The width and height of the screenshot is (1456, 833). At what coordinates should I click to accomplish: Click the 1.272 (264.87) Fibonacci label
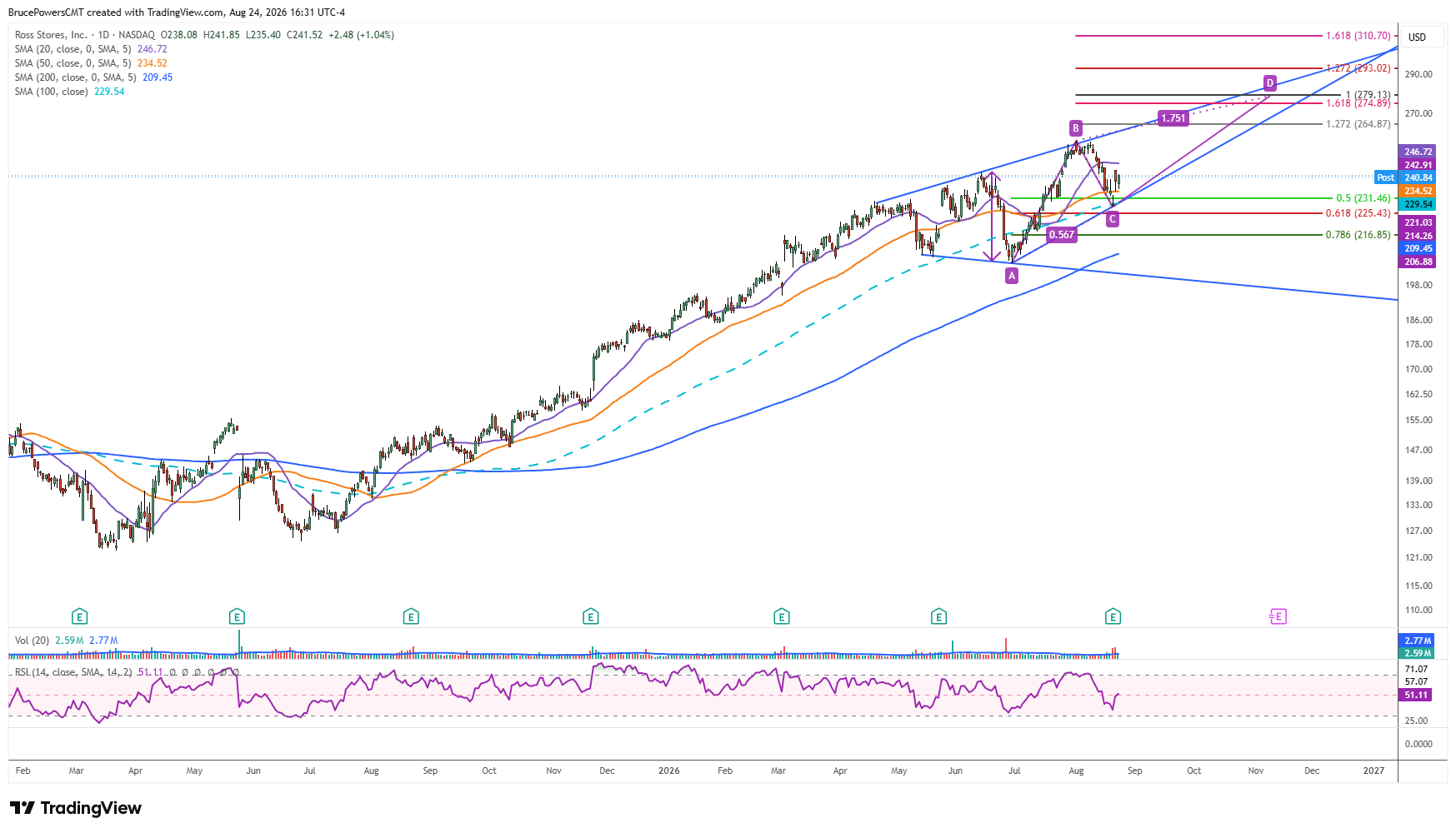[1358, 124]
